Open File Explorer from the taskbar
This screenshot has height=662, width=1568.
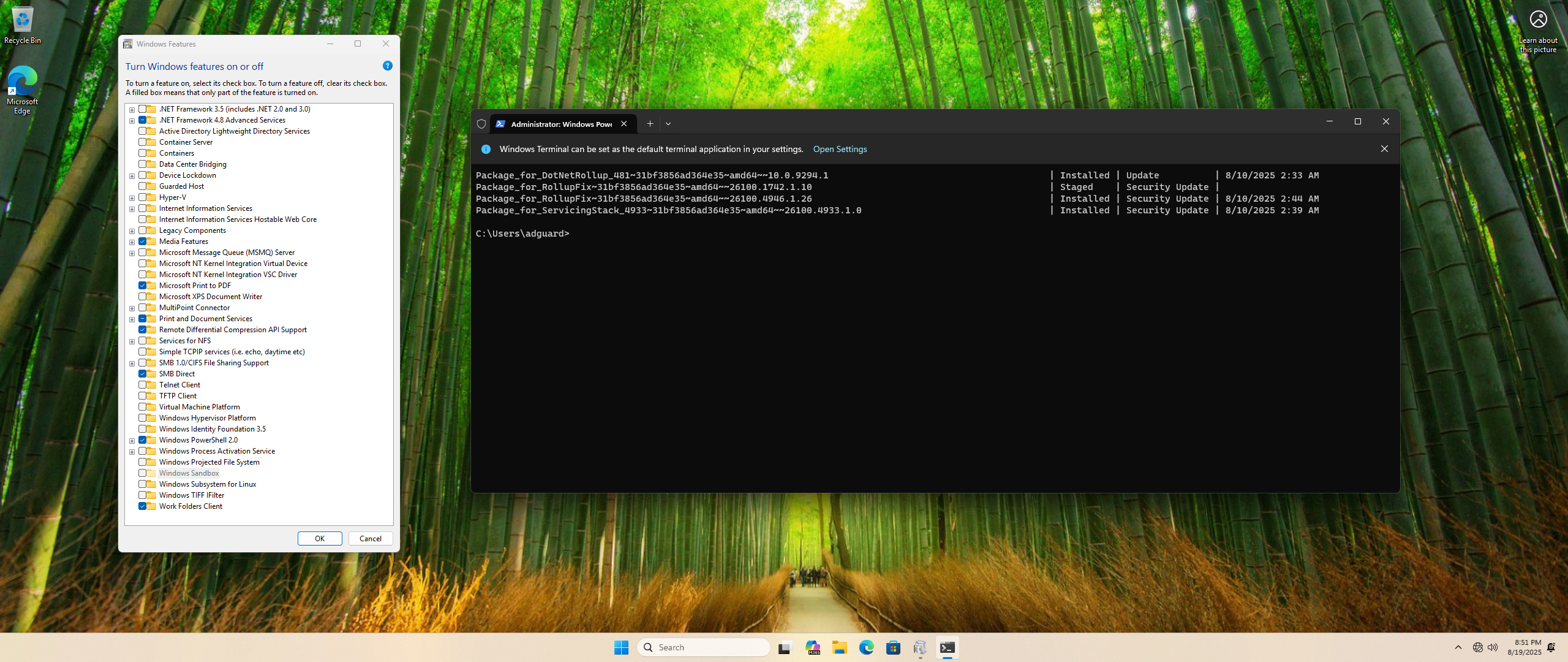(839, 647)
